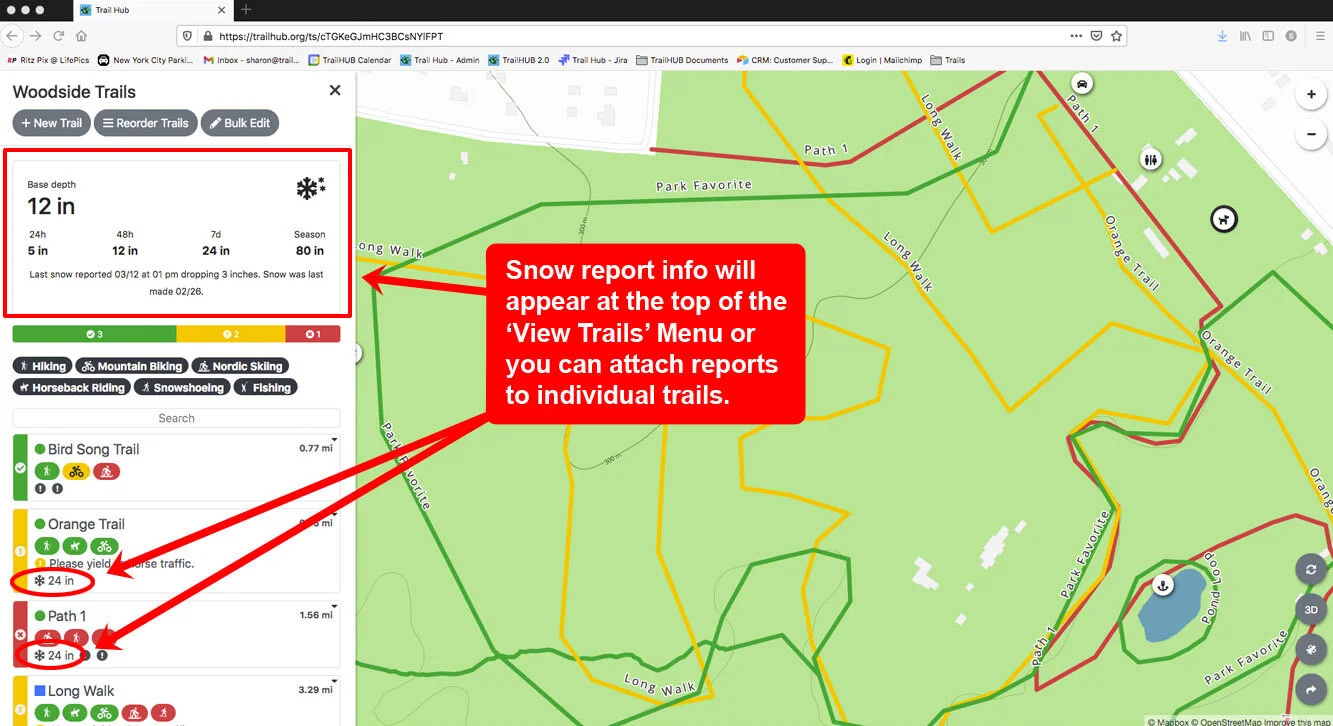Viewport: 1333px width, 726px height.
Task: Filter by the red closed status segment
Action: click(313, 334)
